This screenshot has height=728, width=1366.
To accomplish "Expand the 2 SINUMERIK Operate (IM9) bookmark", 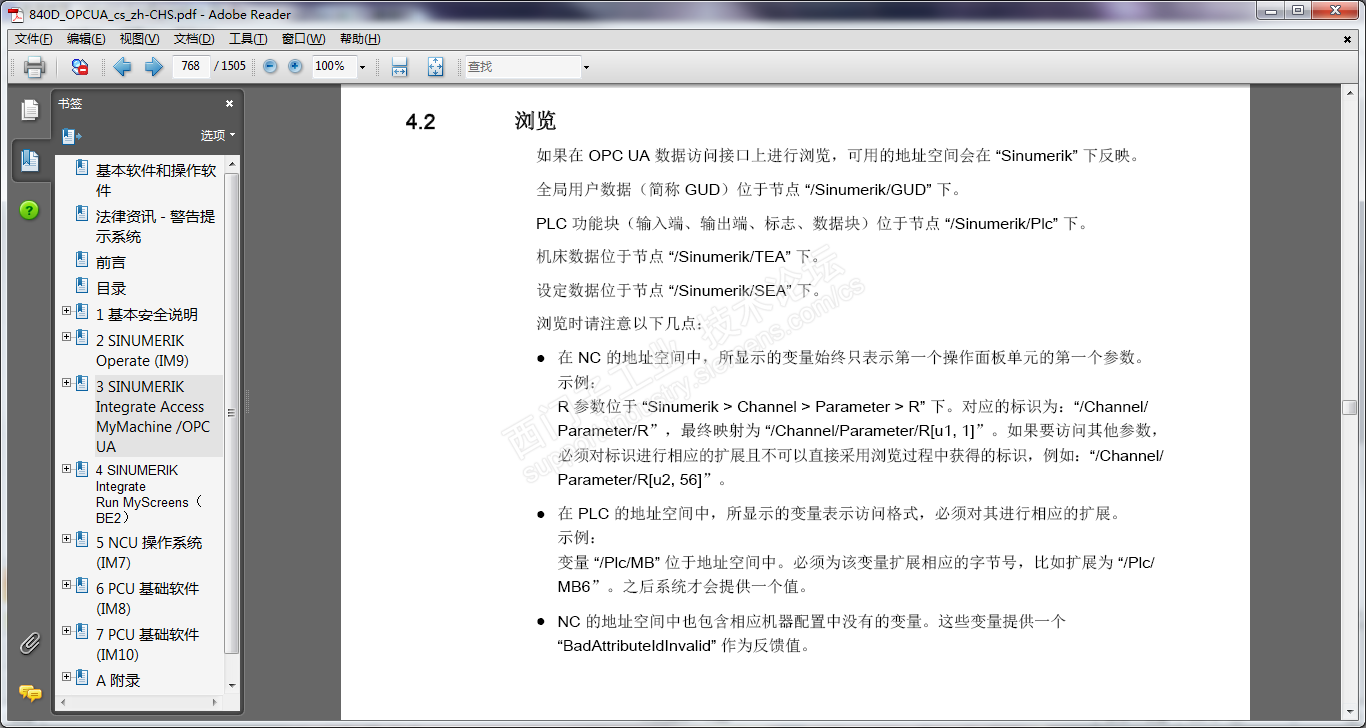I will (67, 337).
